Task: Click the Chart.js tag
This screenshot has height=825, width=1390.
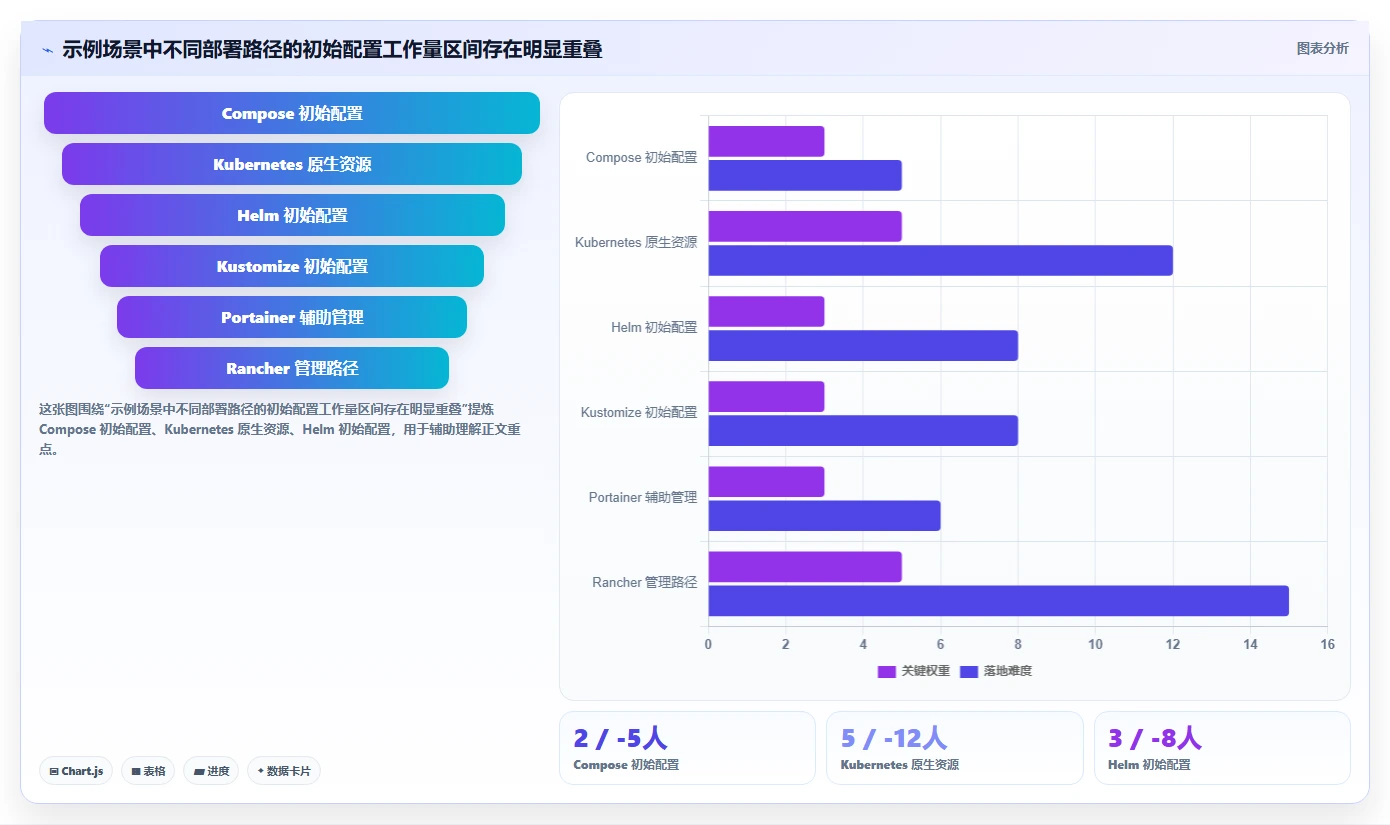Action: [x=77, y=771]
